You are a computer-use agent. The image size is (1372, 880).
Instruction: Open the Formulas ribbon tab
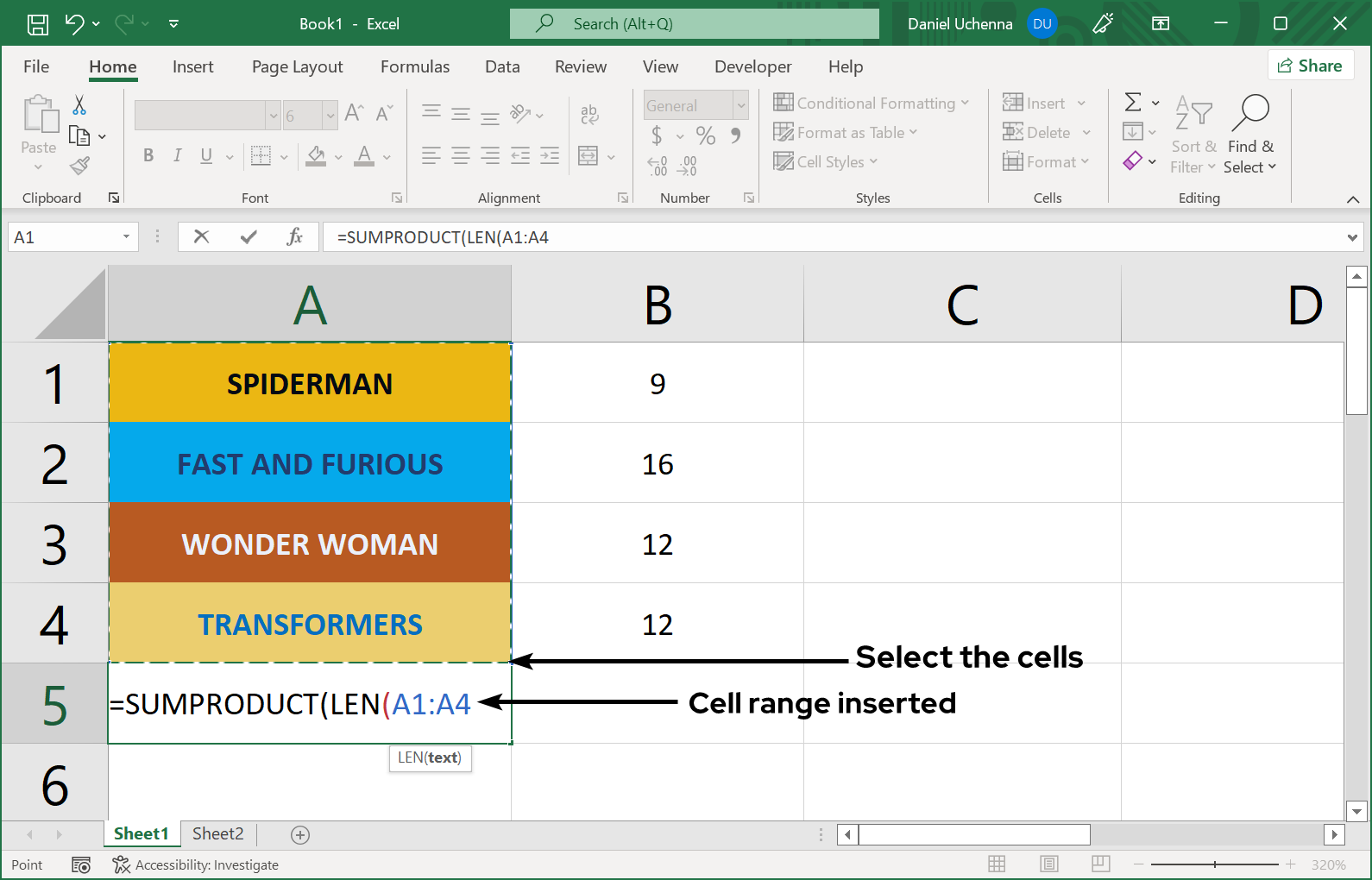415,66
